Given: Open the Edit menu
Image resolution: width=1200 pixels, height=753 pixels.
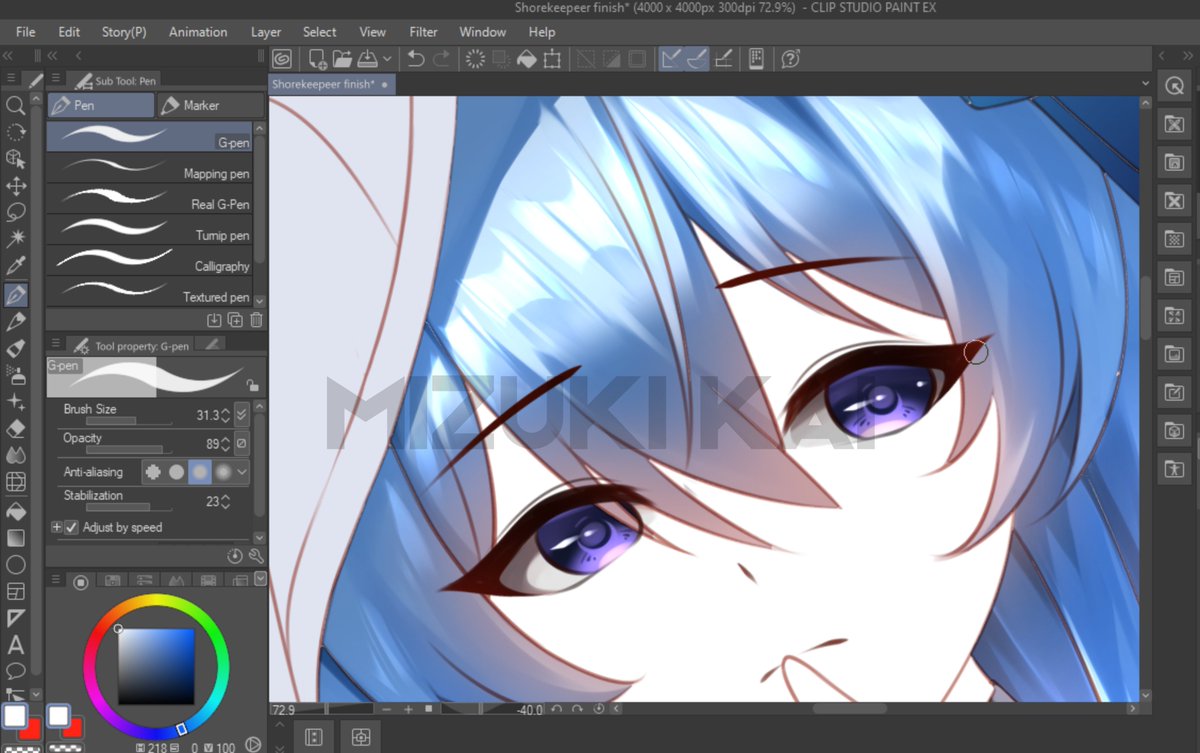Looking at the screenshot, I should 69,32.
